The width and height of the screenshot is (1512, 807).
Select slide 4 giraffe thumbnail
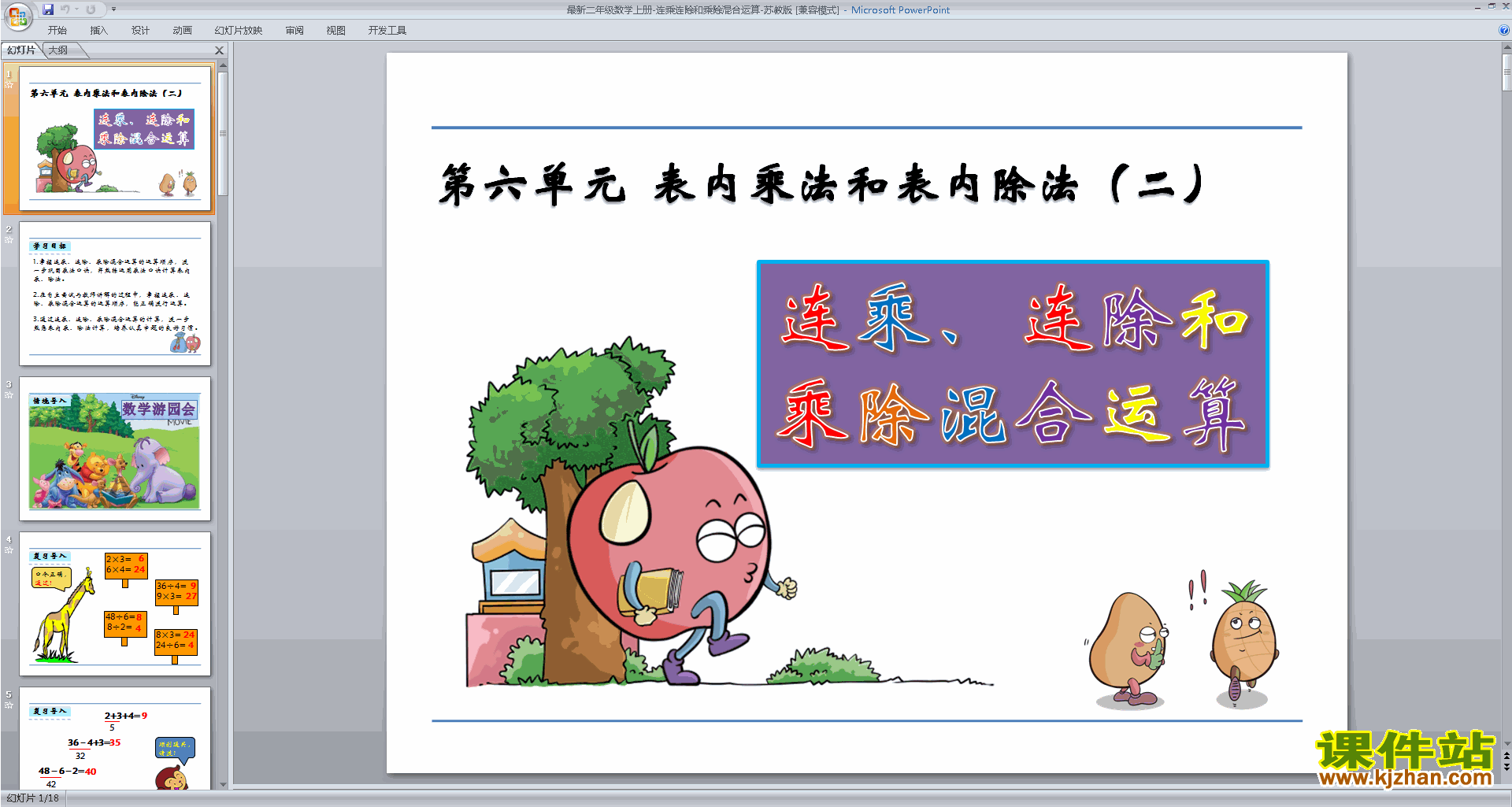coord(115,604)
